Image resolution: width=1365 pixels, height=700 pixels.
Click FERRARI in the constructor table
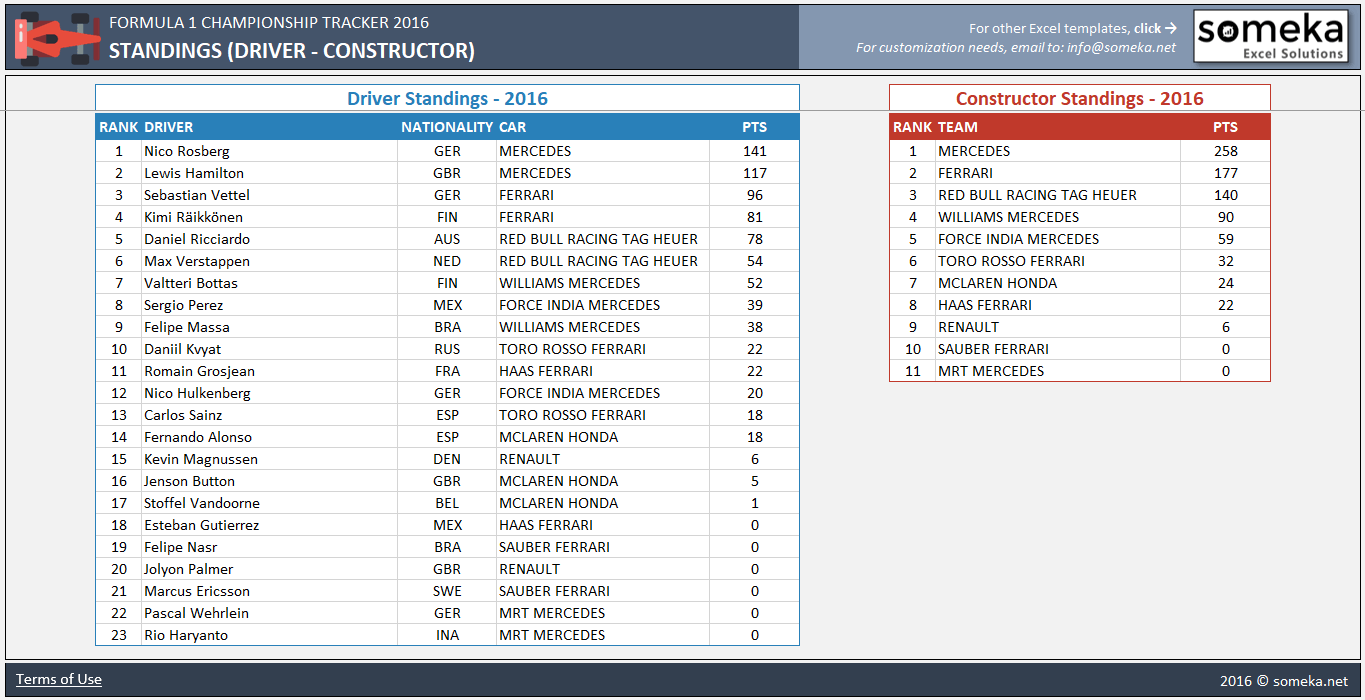coord(963,173)
